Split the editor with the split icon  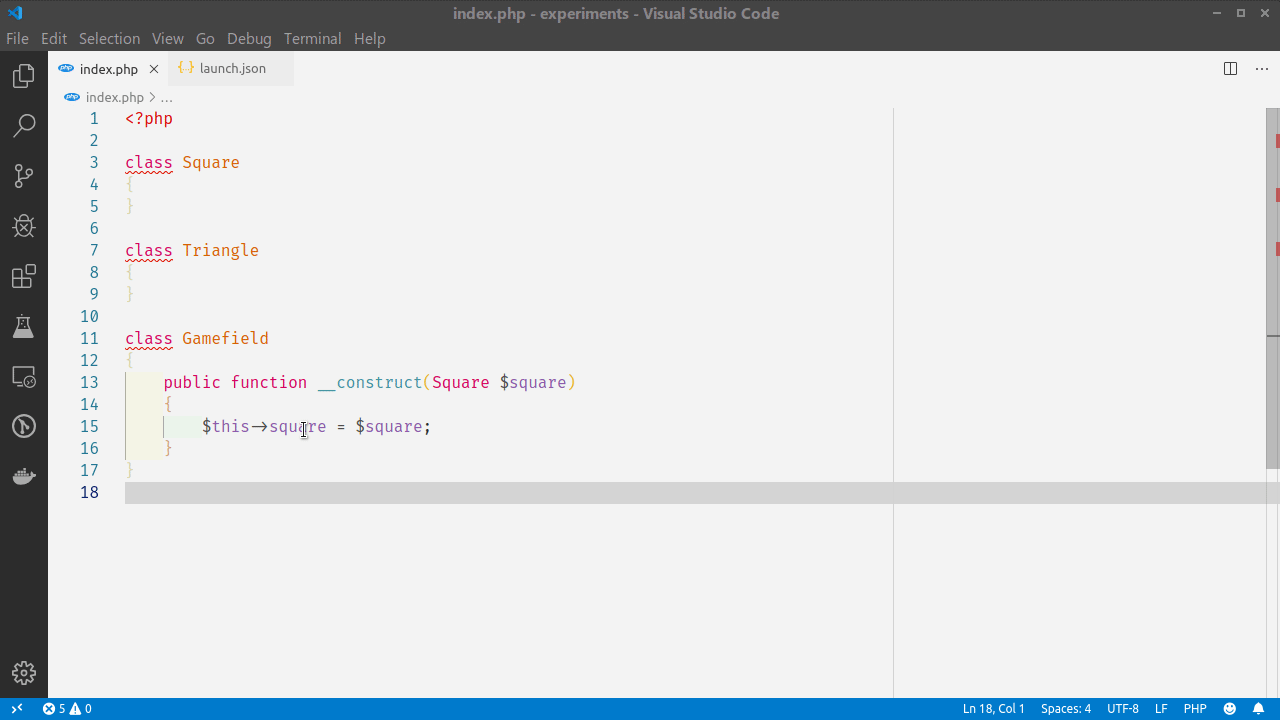(1229, 68)
